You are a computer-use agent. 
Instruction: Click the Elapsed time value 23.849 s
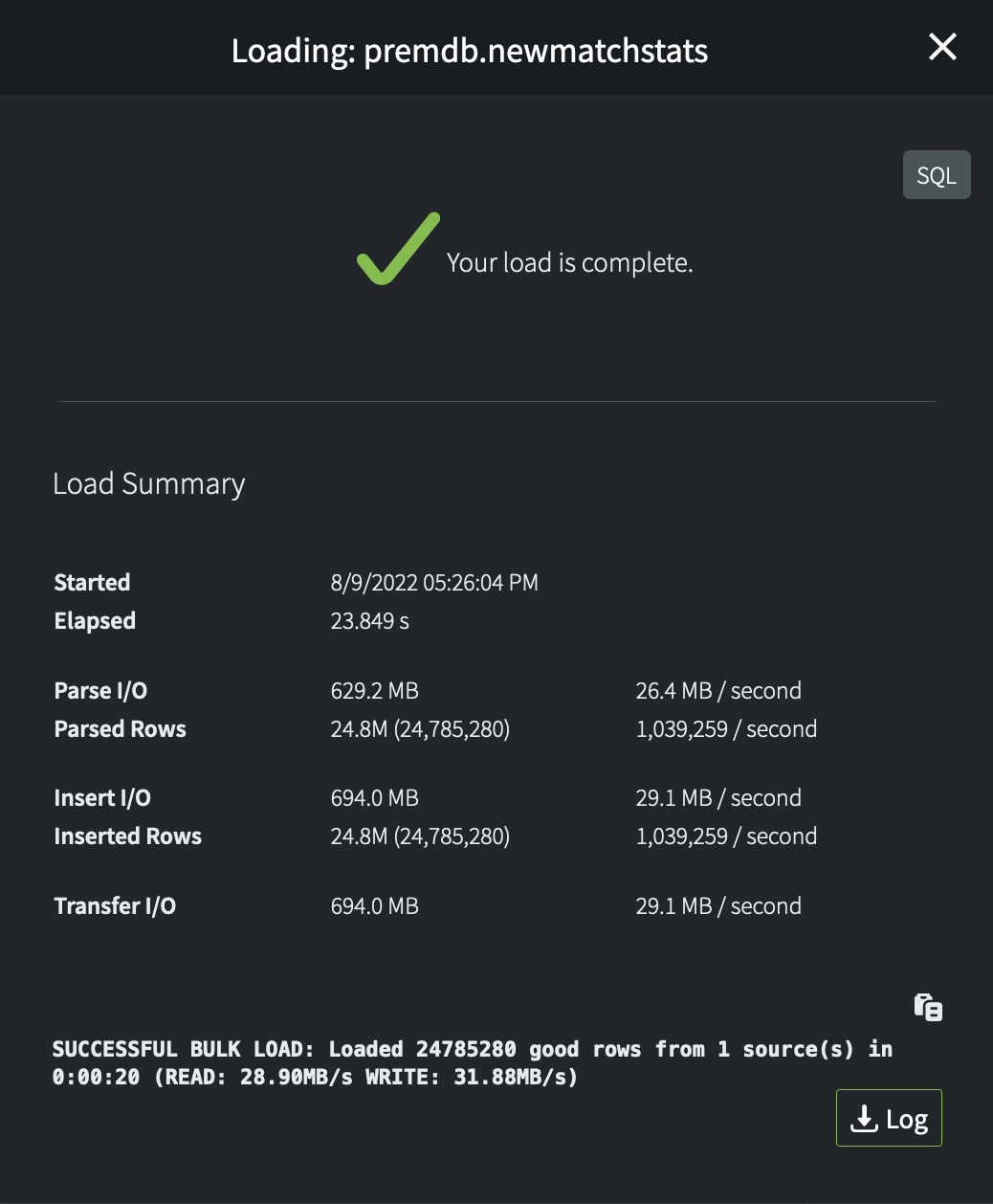pos(369,621)
